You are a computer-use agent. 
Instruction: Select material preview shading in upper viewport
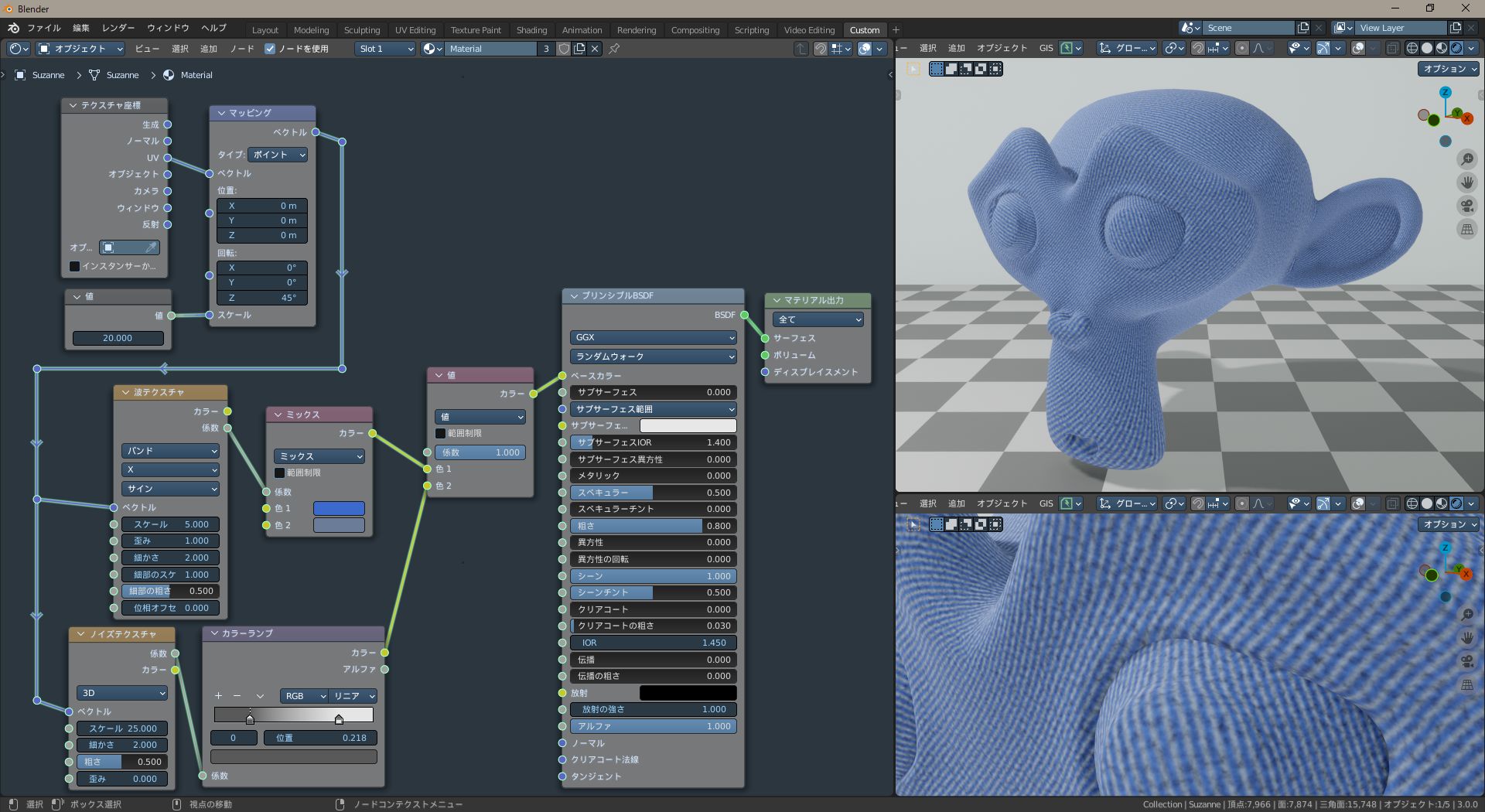[1442, 48]
